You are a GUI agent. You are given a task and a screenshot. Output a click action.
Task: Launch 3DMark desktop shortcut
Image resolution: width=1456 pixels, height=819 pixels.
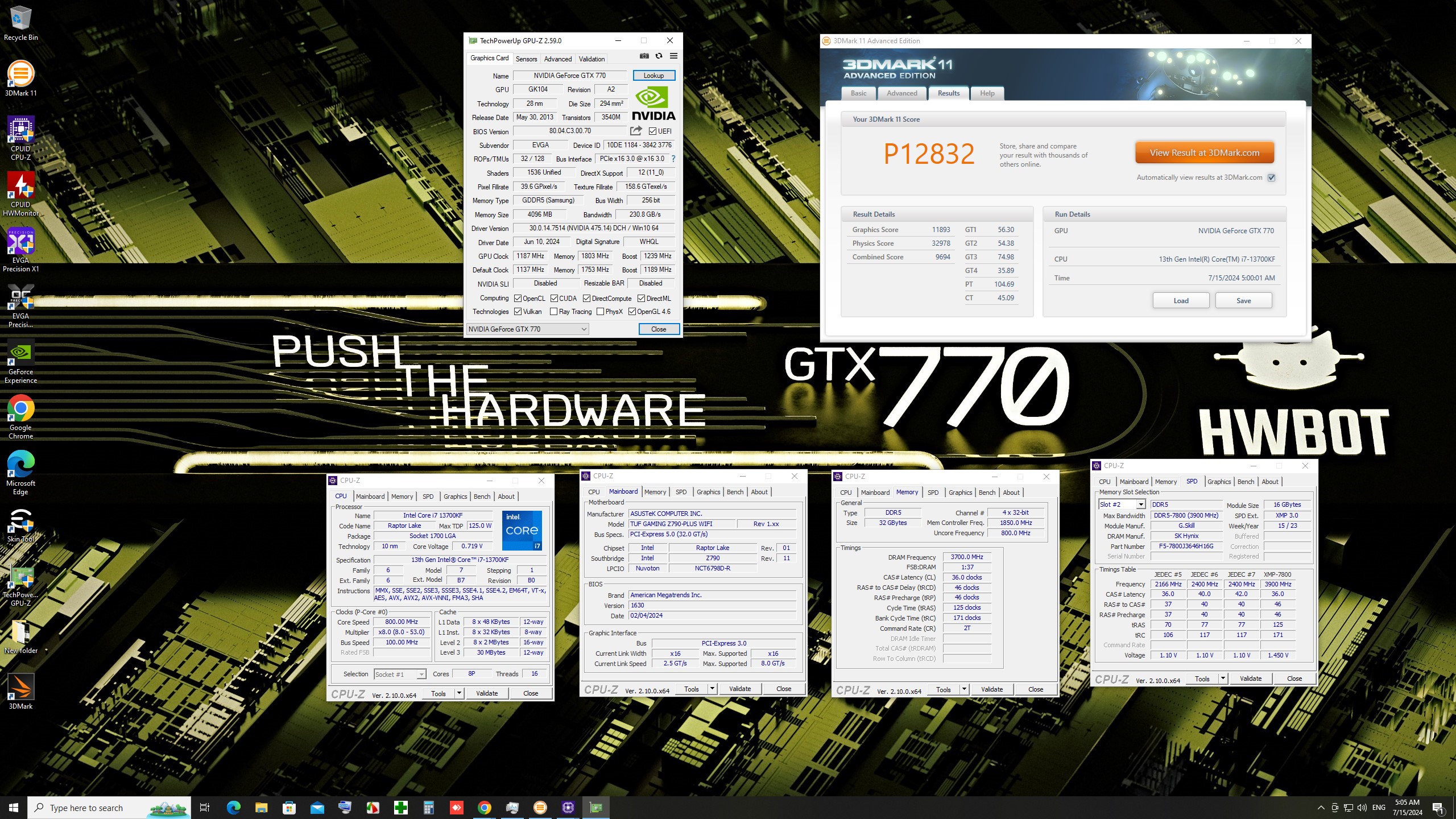[x=20, y=692]
